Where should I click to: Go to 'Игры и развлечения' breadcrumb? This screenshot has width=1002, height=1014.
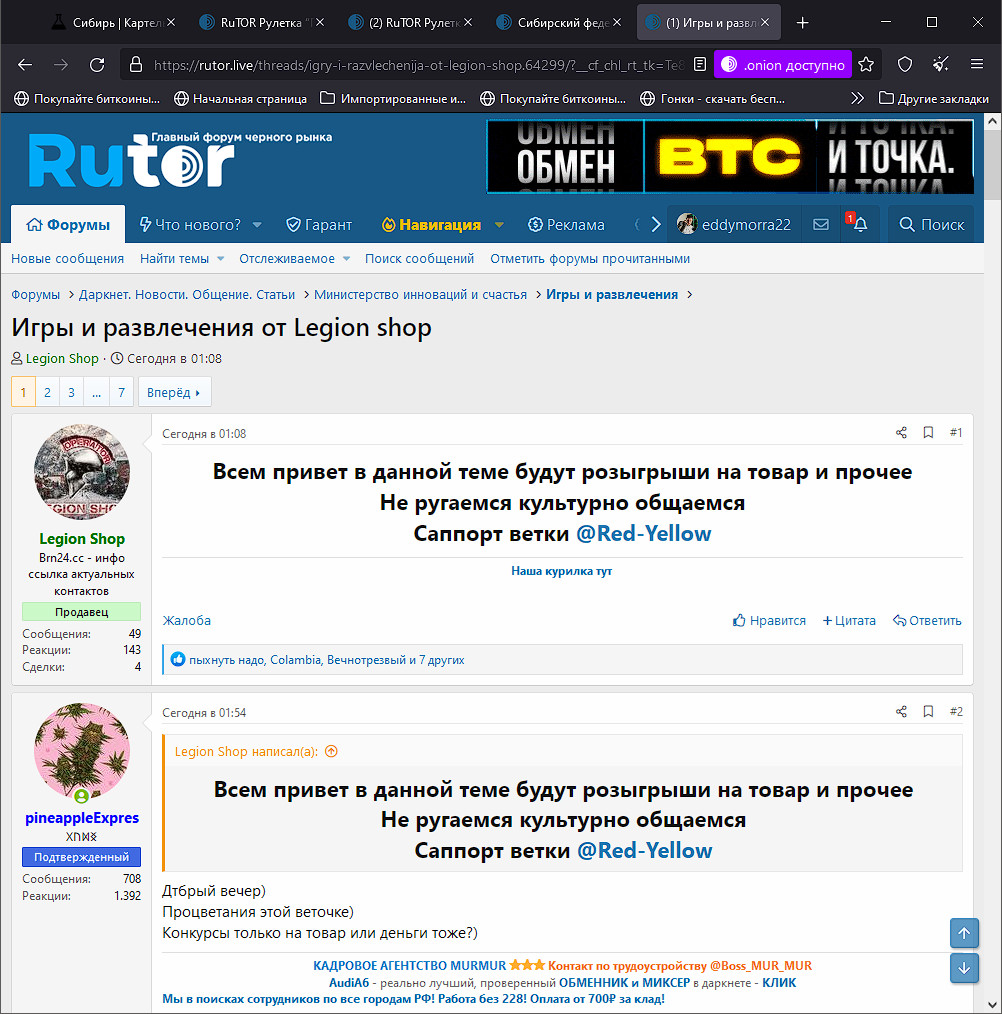(x=612, y=294)
